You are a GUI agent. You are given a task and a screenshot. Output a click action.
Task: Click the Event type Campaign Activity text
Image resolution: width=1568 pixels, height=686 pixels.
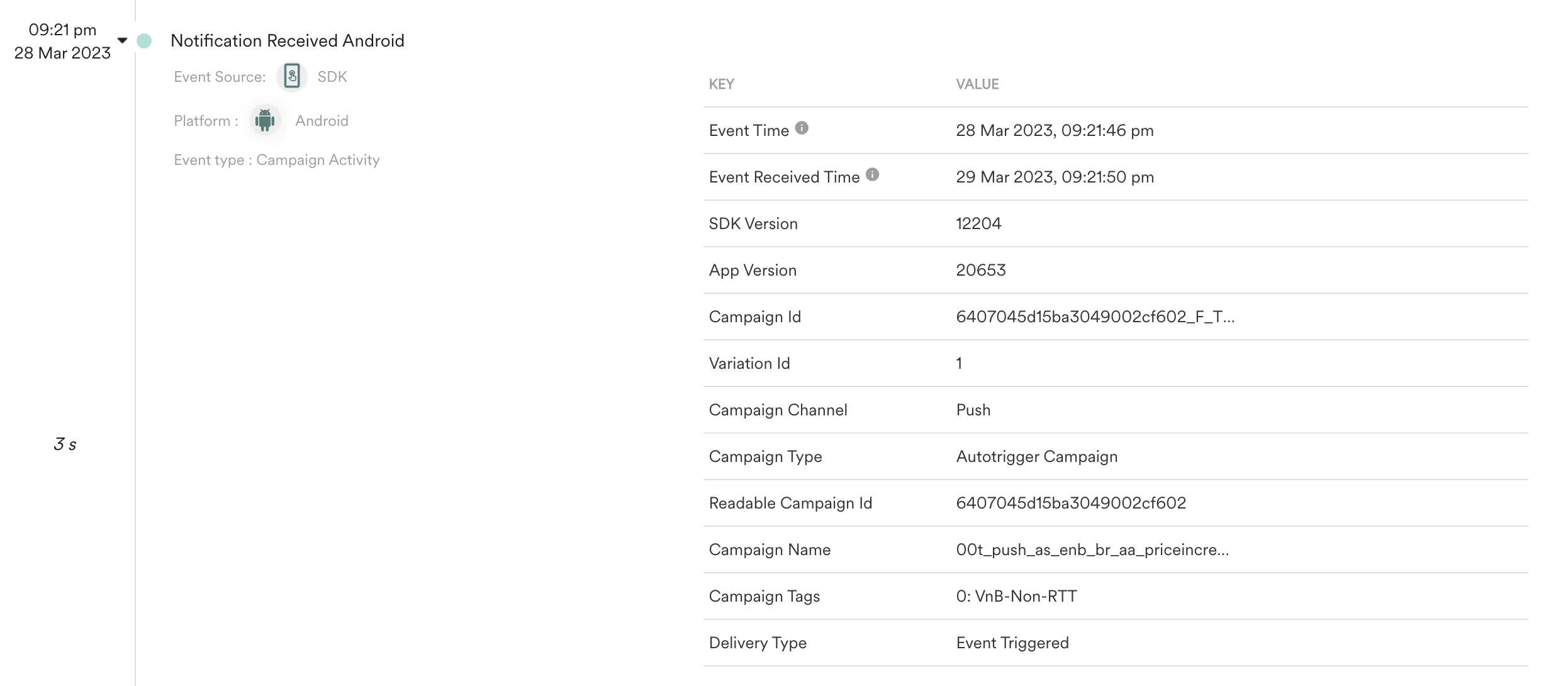tap(277, 160)
